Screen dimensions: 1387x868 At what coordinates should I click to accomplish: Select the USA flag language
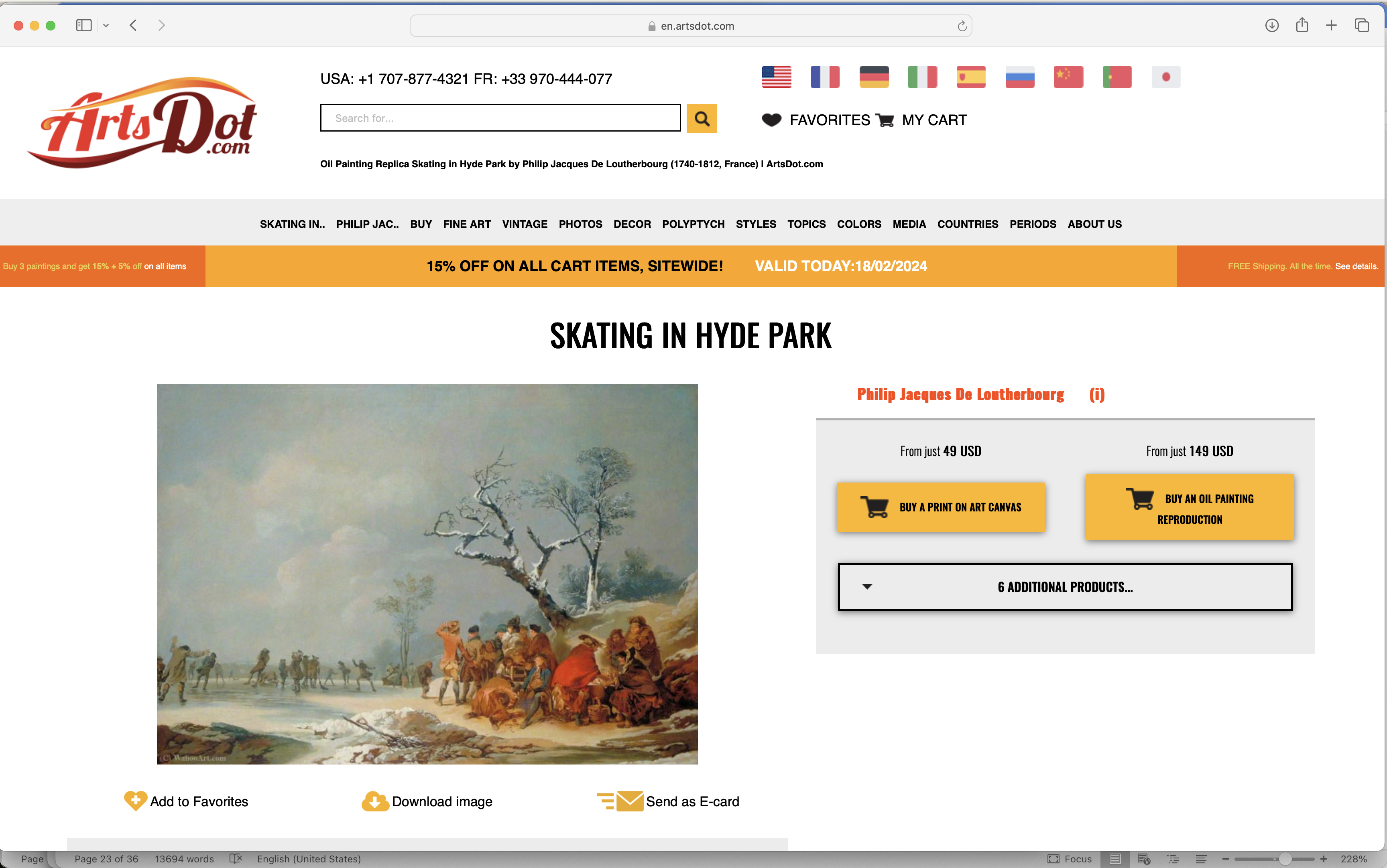point(777,77)
